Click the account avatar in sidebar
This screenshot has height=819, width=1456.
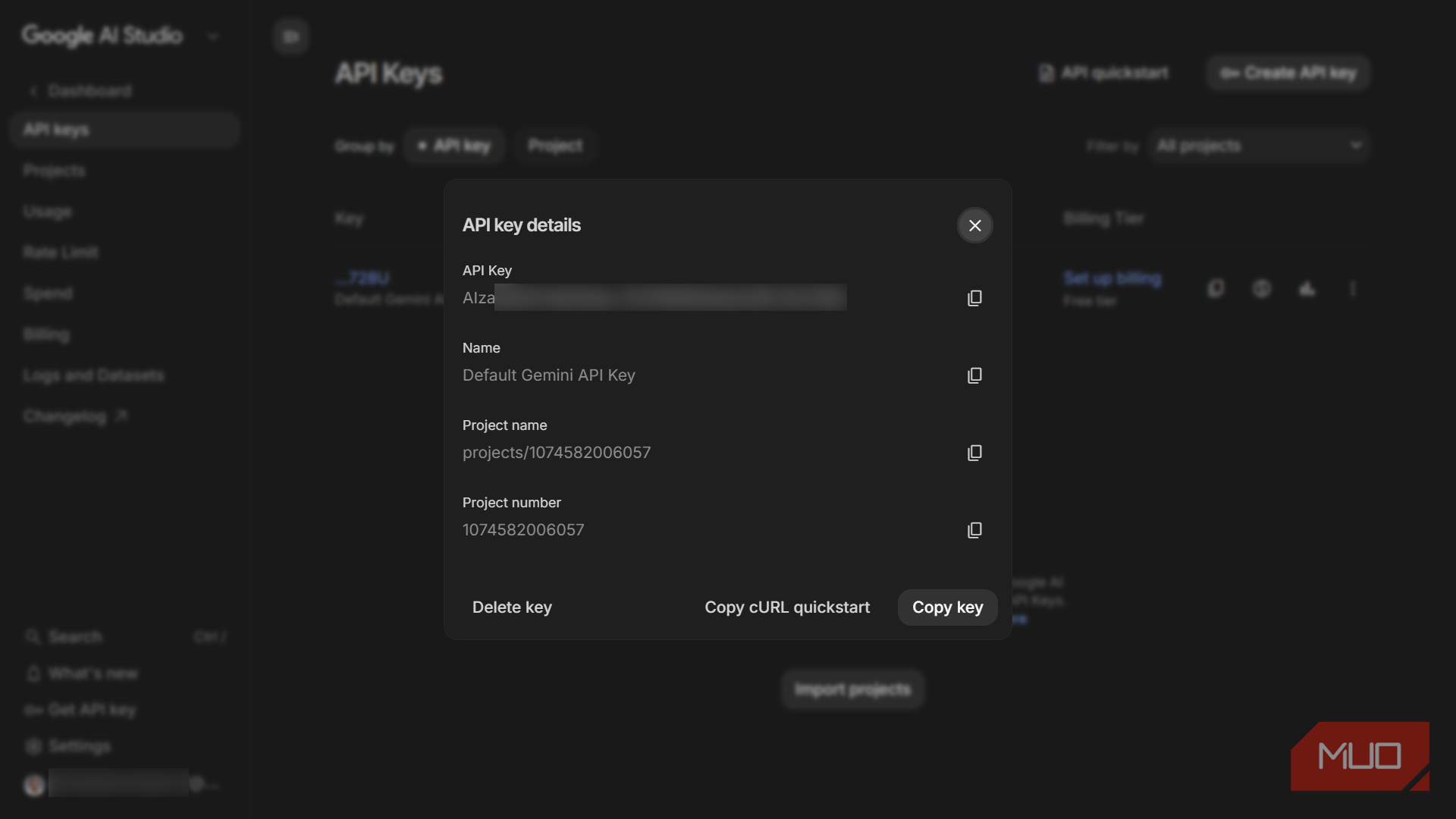click(34, 785)
